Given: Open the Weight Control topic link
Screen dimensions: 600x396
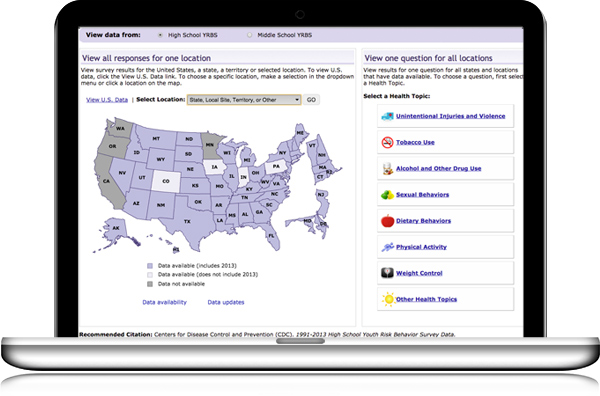Looking at the screenshot, I should [419, 273].
